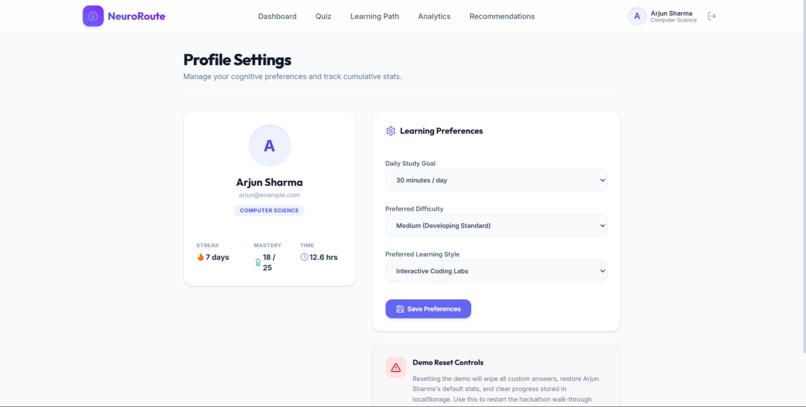Click the header name Arjun Sharma
Viewport: 806px width, 407px height.
[671, 13]
